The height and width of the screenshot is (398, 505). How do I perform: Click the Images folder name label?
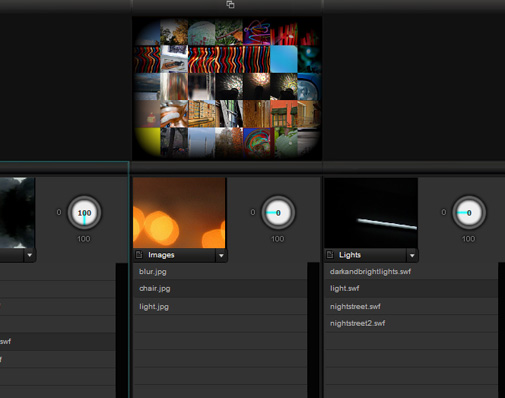(161, 255)
